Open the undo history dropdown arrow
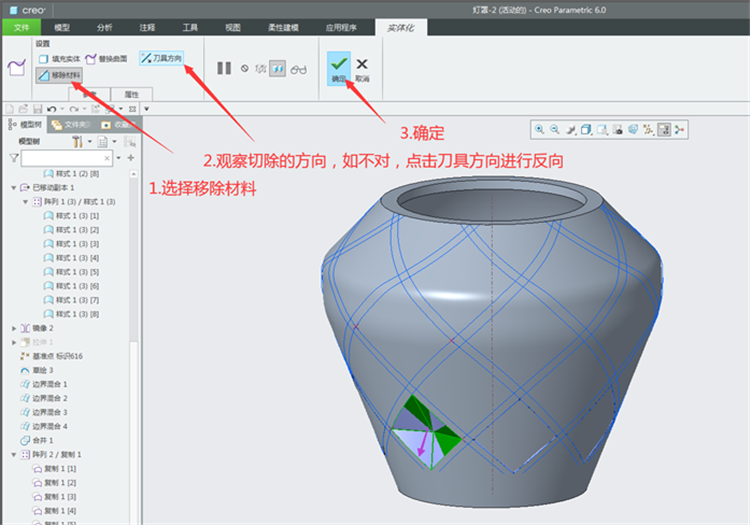 (x=62, y=109)
